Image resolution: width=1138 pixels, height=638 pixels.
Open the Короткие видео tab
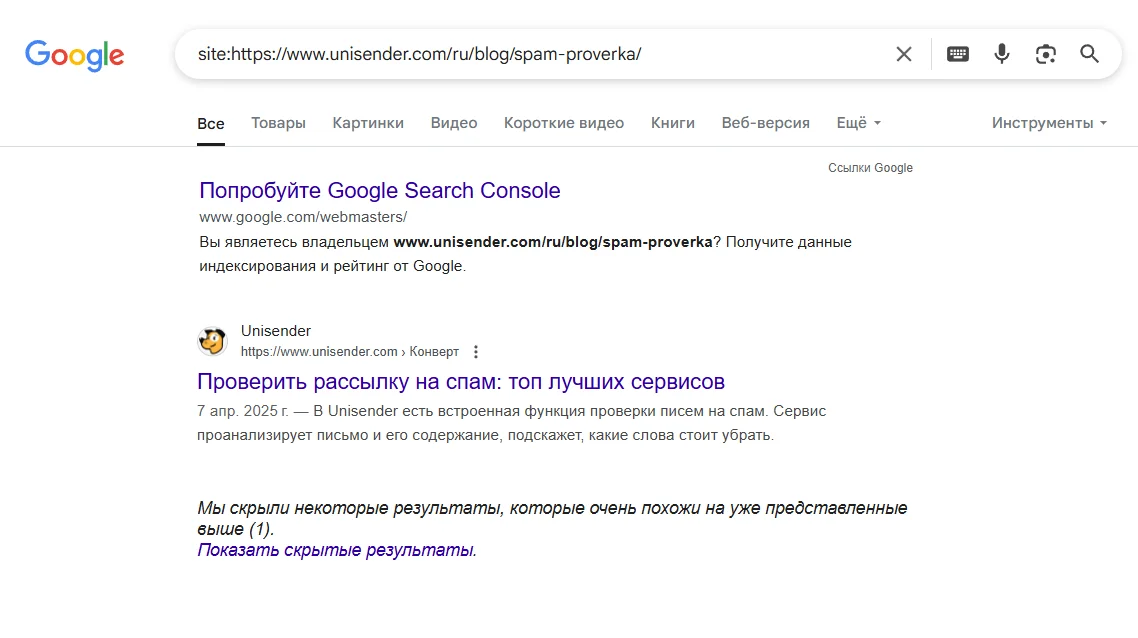coord(564,123)
